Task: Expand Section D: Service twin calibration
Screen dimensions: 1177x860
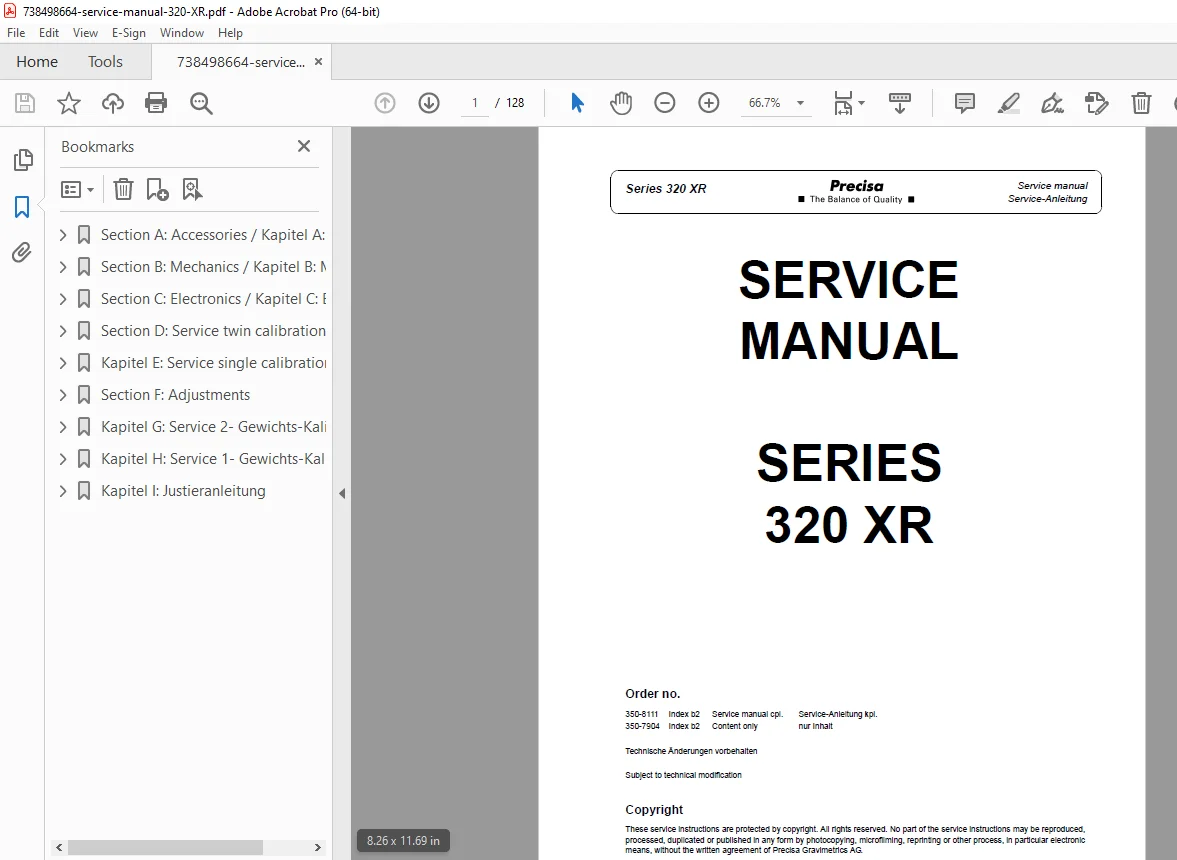Action: [63, 331]
